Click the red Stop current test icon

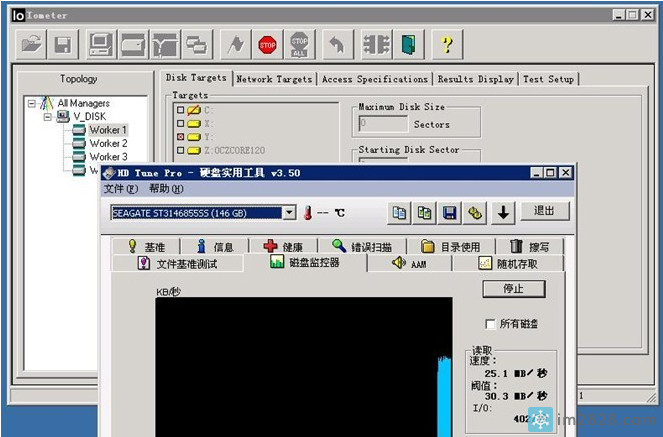(x=267, y=44)
